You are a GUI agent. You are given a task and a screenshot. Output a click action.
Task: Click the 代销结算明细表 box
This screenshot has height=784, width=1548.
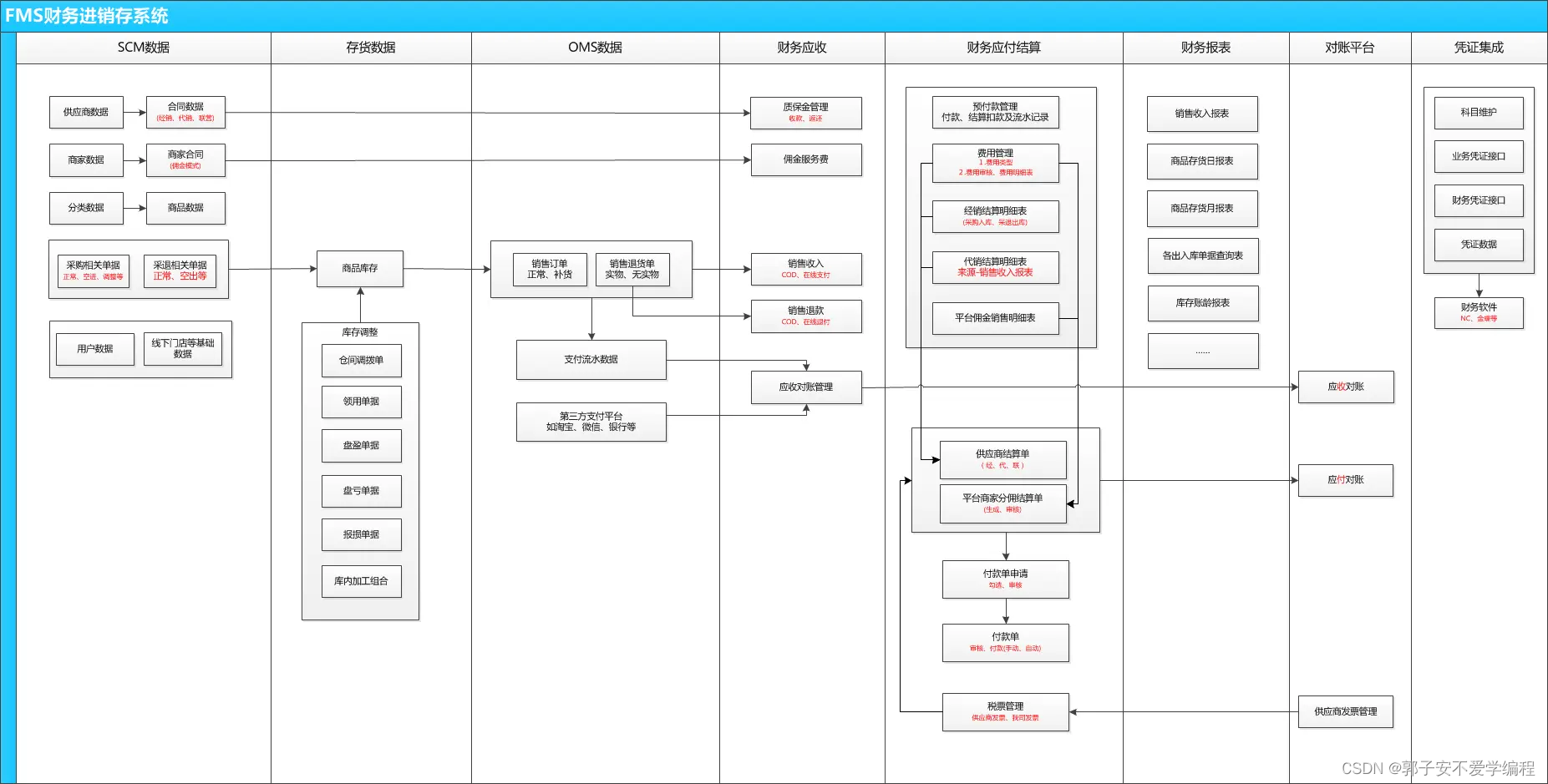[996, 267]
